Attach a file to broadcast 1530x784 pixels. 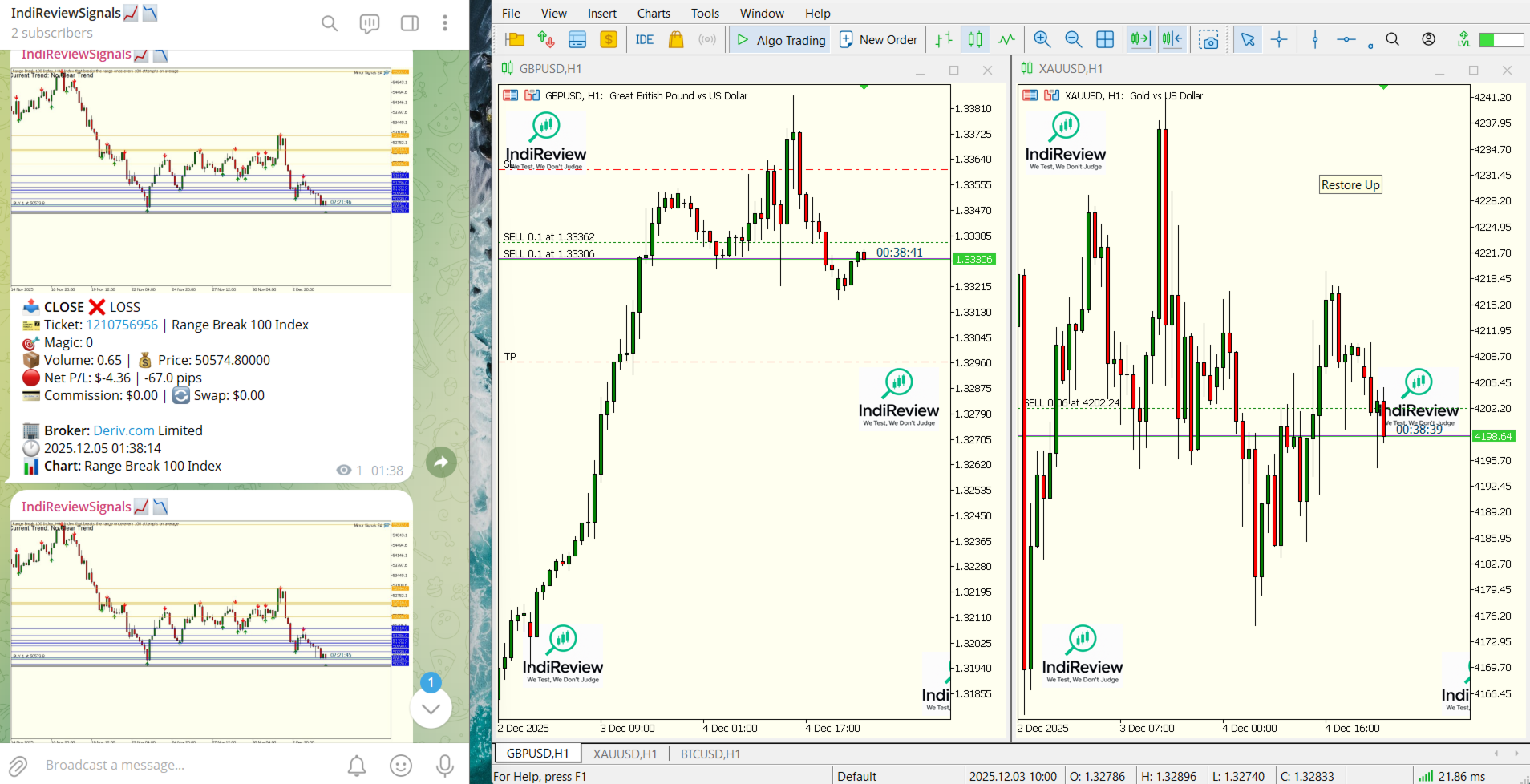point(18,765)
